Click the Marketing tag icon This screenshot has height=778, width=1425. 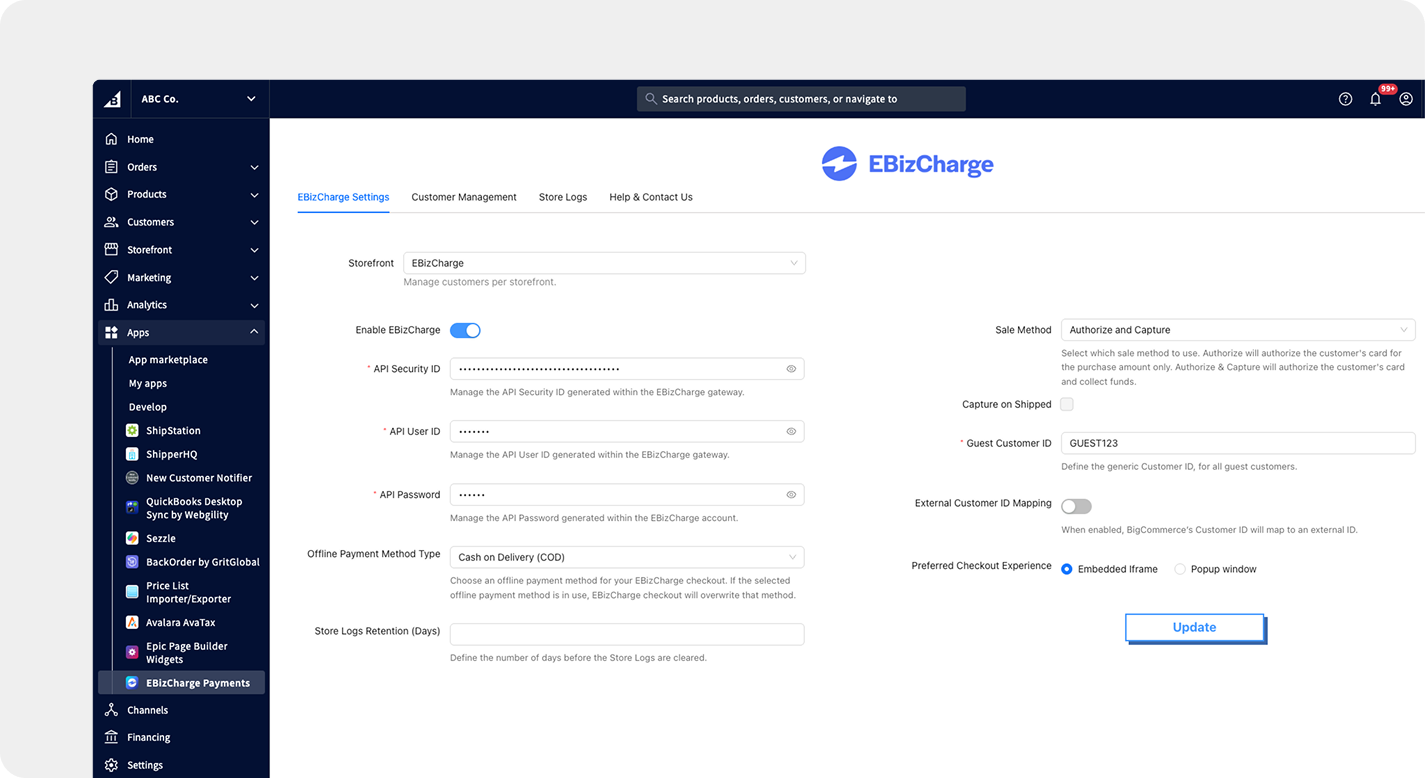pos(112,277)
